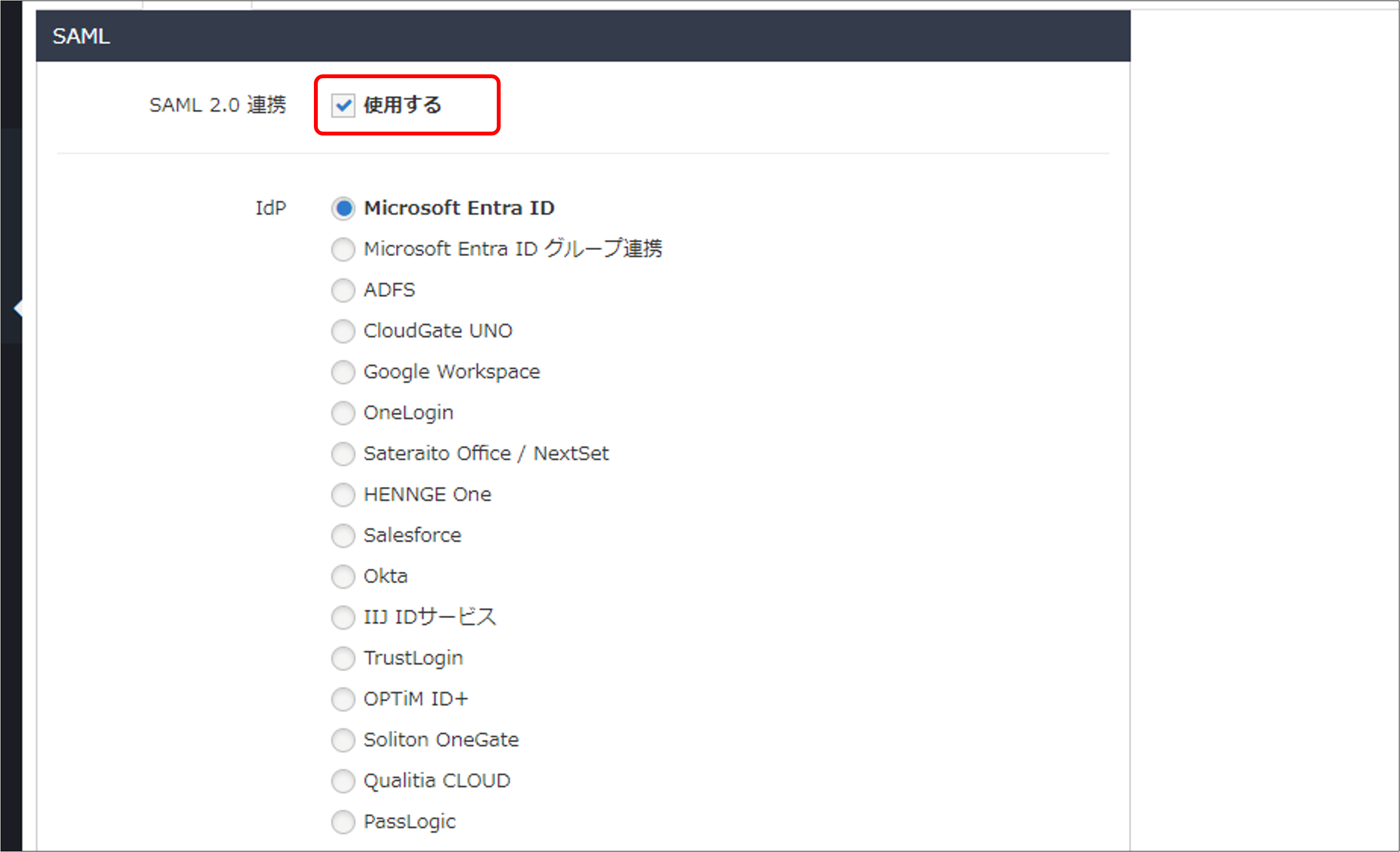Choose Salesforce IdP option

343,536
